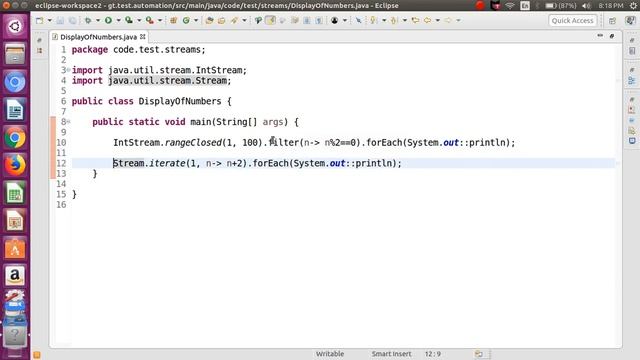The height and width of the screenshot is (360, 640).
Task: Launch Google Chrome from the dock
Action: [x=15, y=138]
